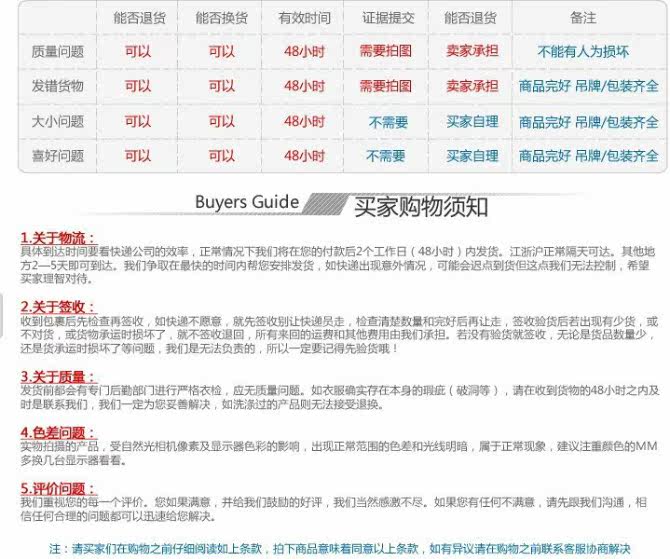This screenshot has width=670, height=559.
Task: Click the 能否换货 column header
Action: pos(221,18)
